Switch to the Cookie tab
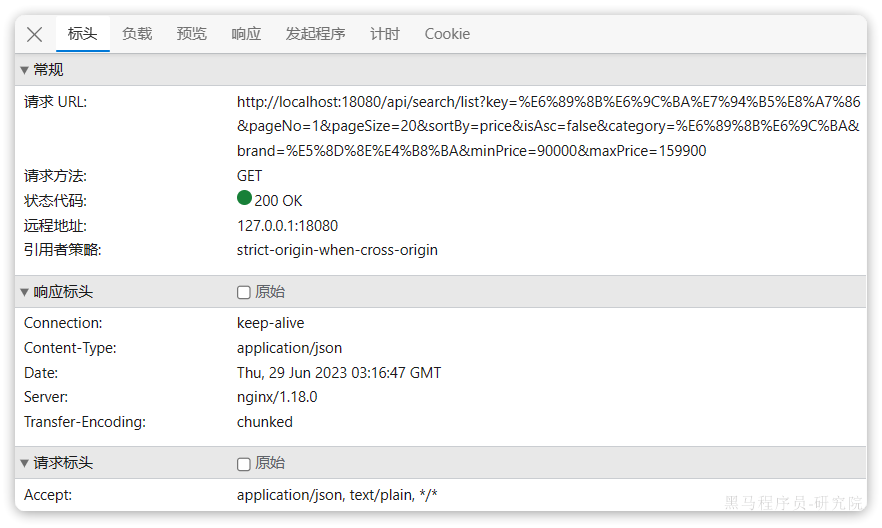Viewport: 882px width, 528px height. [447, 34]
